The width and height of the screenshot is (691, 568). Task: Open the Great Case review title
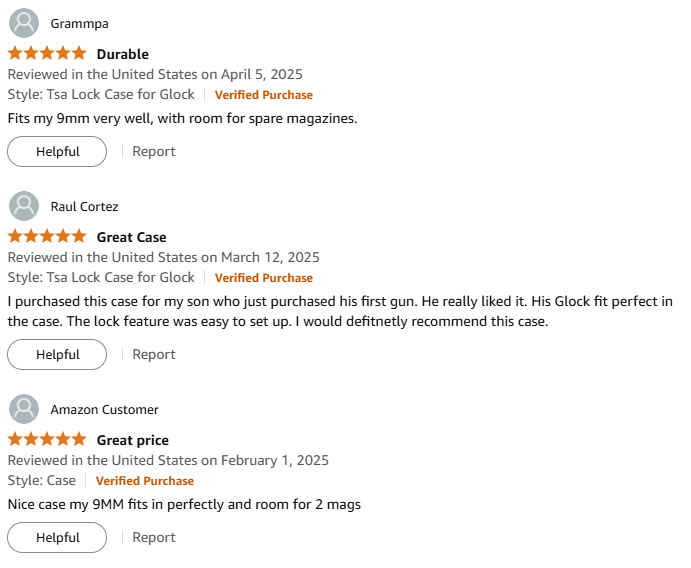[x=131, y=237]
